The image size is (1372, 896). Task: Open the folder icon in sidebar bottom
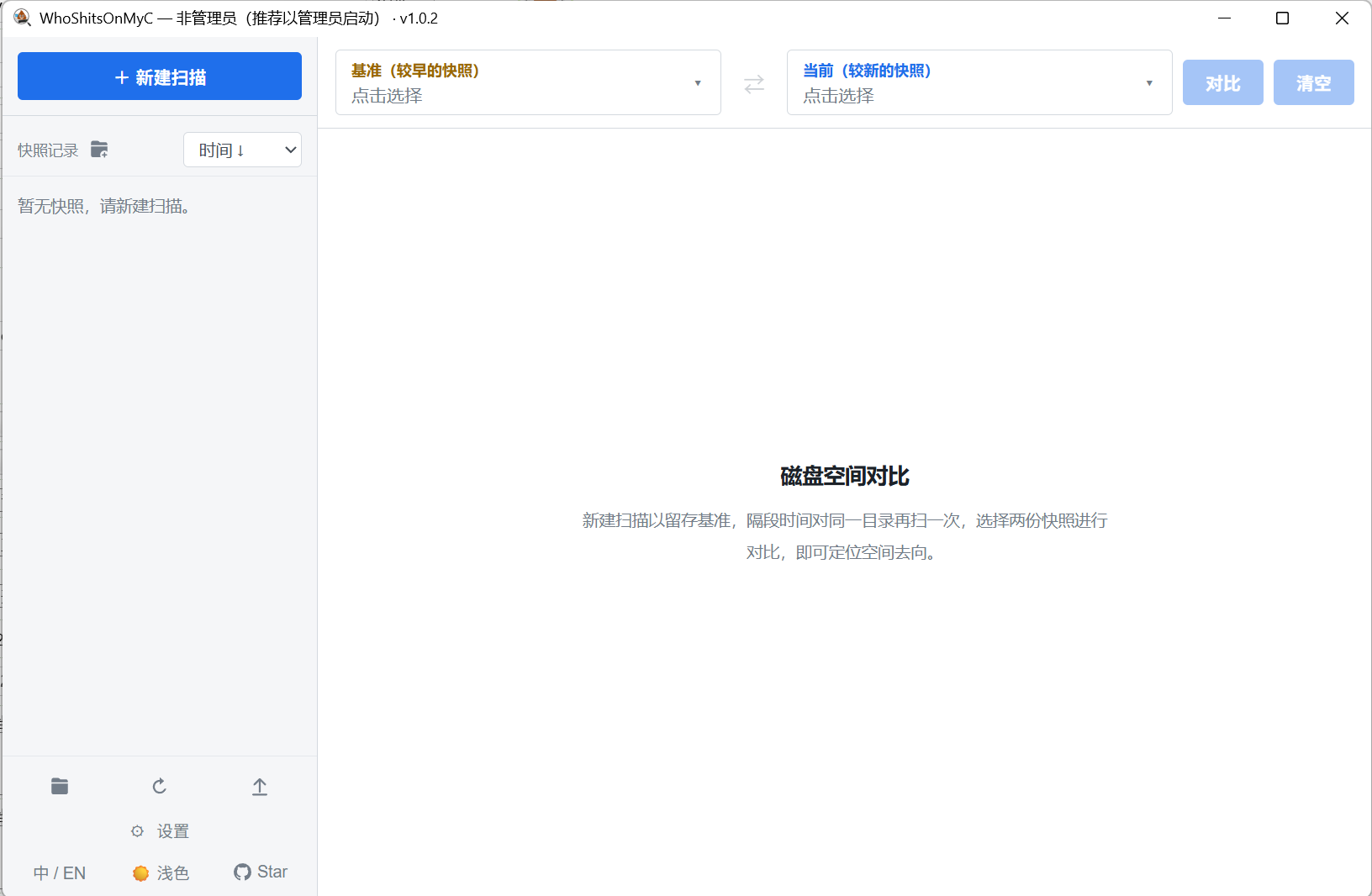pyautogui.click(x=60, y=786)
